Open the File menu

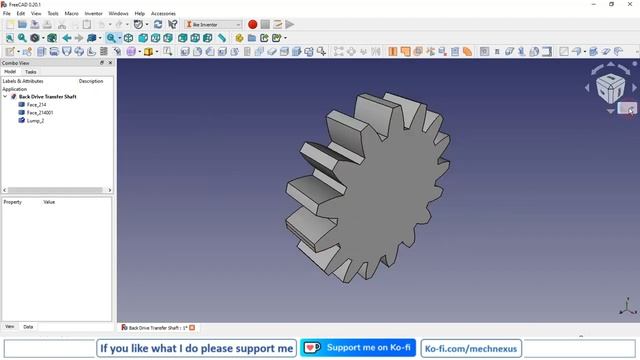[7, 13]
